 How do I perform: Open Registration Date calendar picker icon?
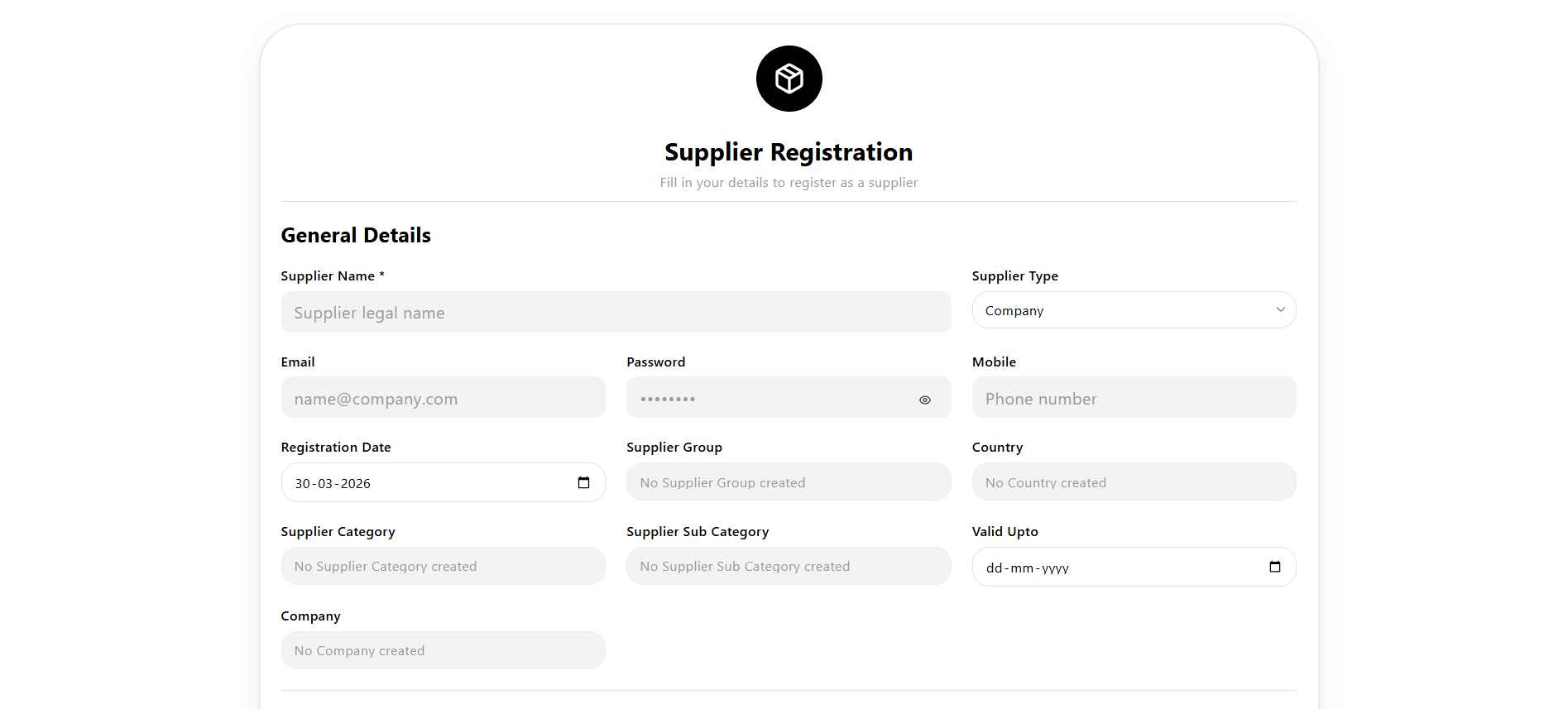pyautogui.click(x=583, y=483)
